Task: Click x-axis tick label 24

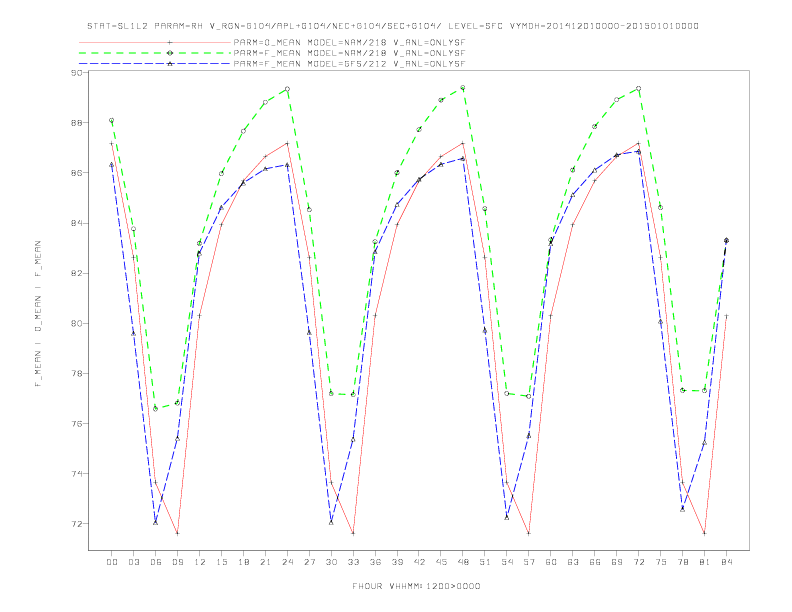Action: [287, 562]
